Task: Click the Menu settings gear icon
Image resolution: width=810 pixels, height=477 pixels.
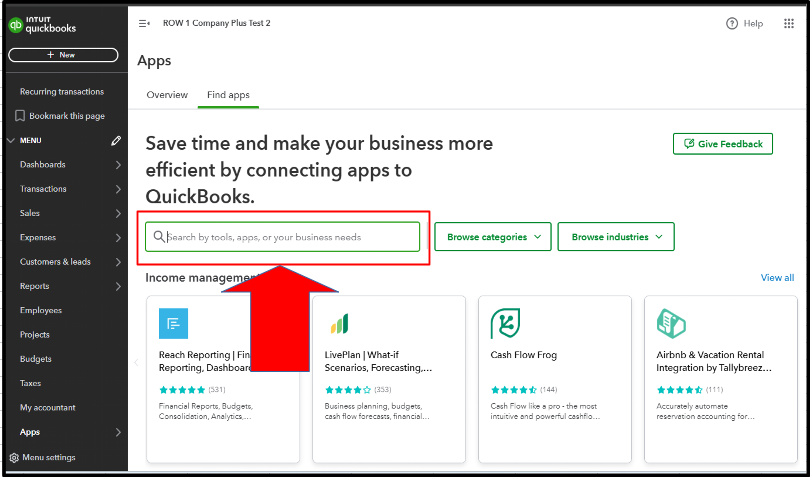Action: (x=14, y=458)
